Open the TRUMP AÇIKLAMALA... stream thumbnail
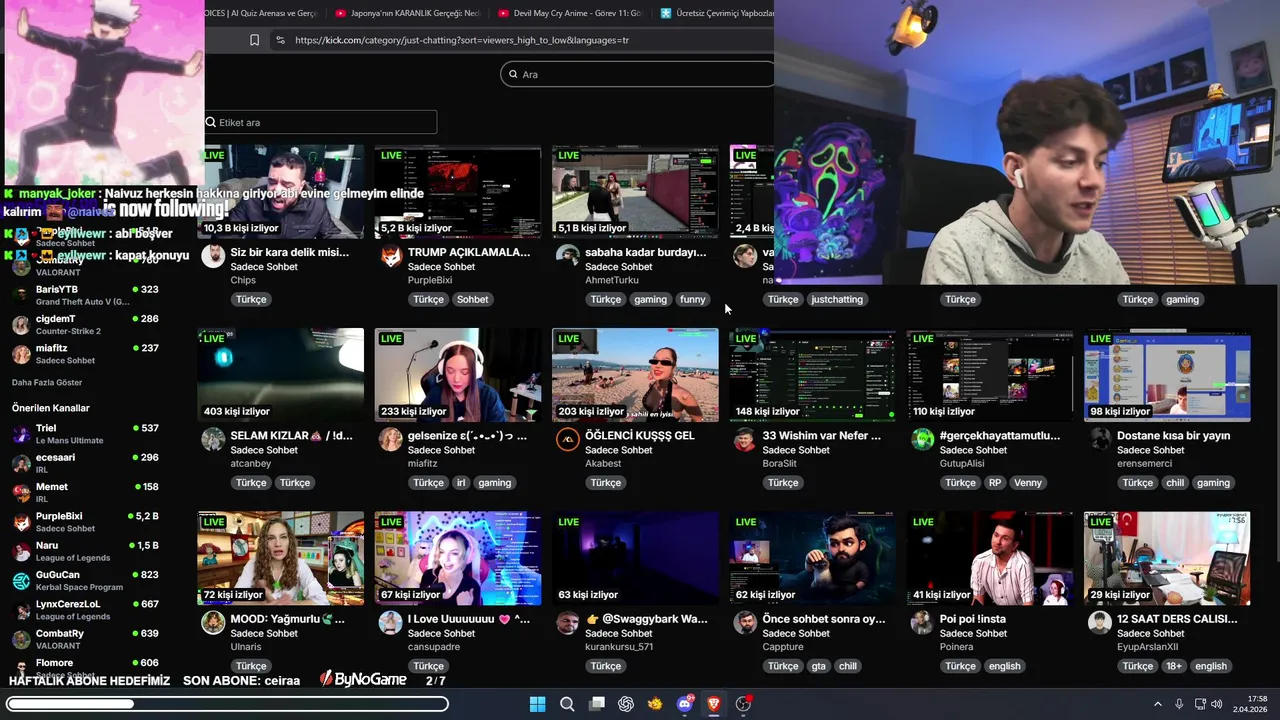The image size is (1280, 720). click(x=458, y=192)
